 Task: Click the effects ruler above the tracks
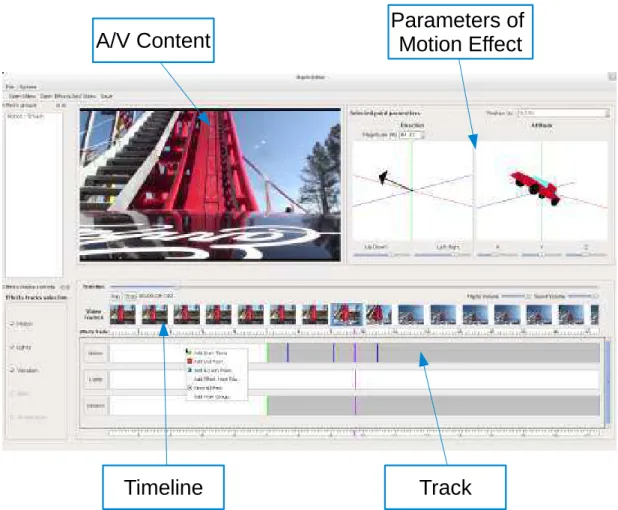coord(354,332)
